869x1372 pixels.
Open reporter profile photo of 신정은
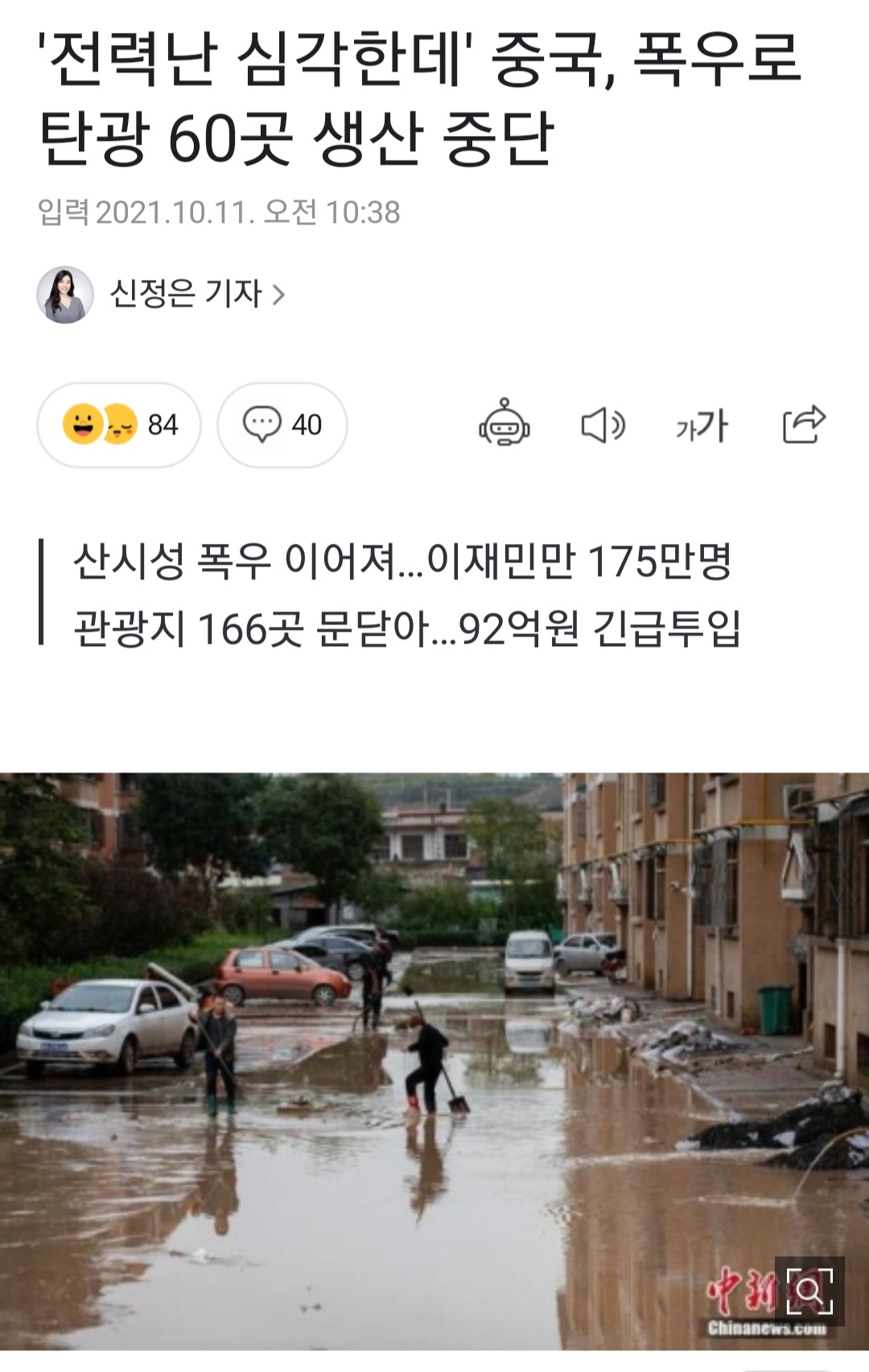click(x=65, y=295)
